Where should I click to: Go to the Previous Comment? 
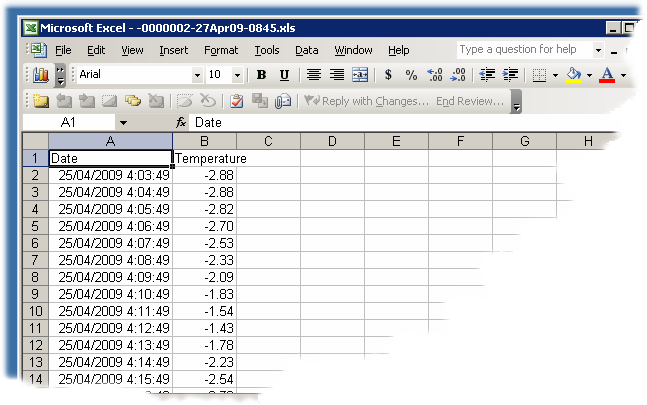point(64,101)
